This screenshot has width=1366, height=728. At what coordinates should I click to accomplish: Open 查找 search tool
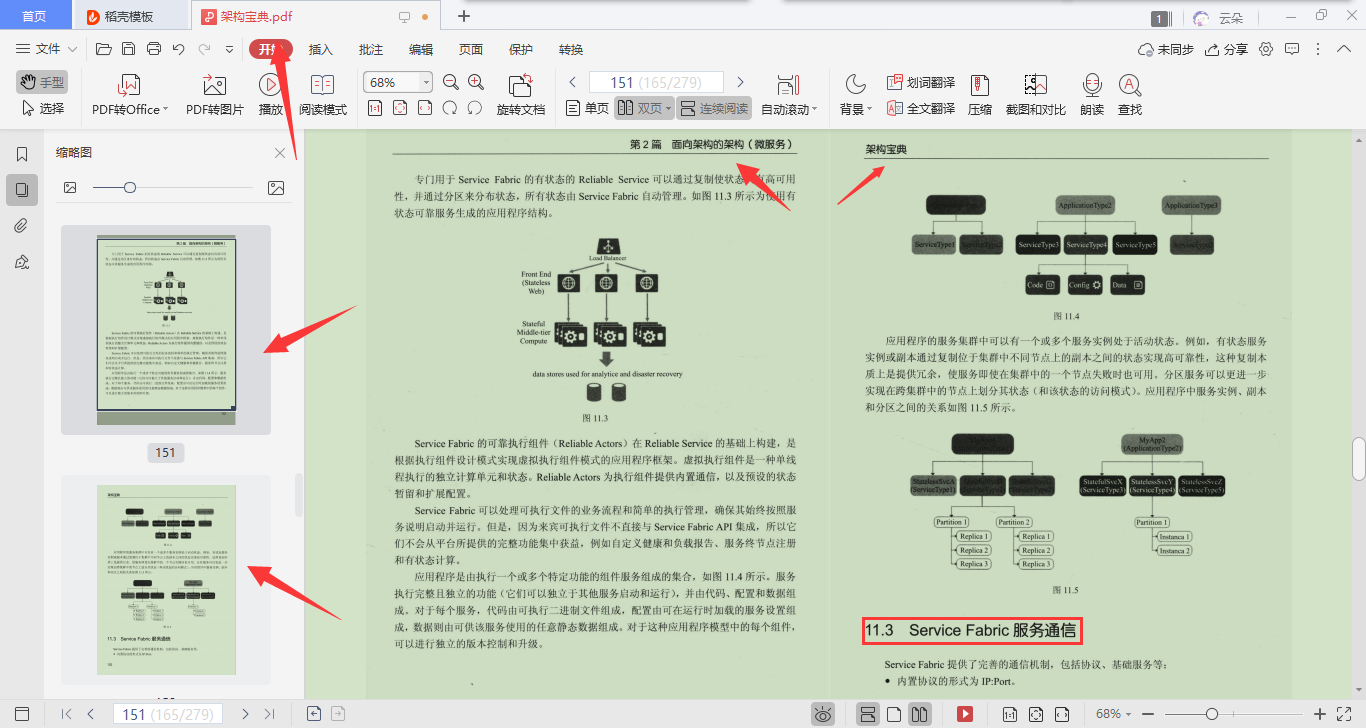[x=1130, y=95]
